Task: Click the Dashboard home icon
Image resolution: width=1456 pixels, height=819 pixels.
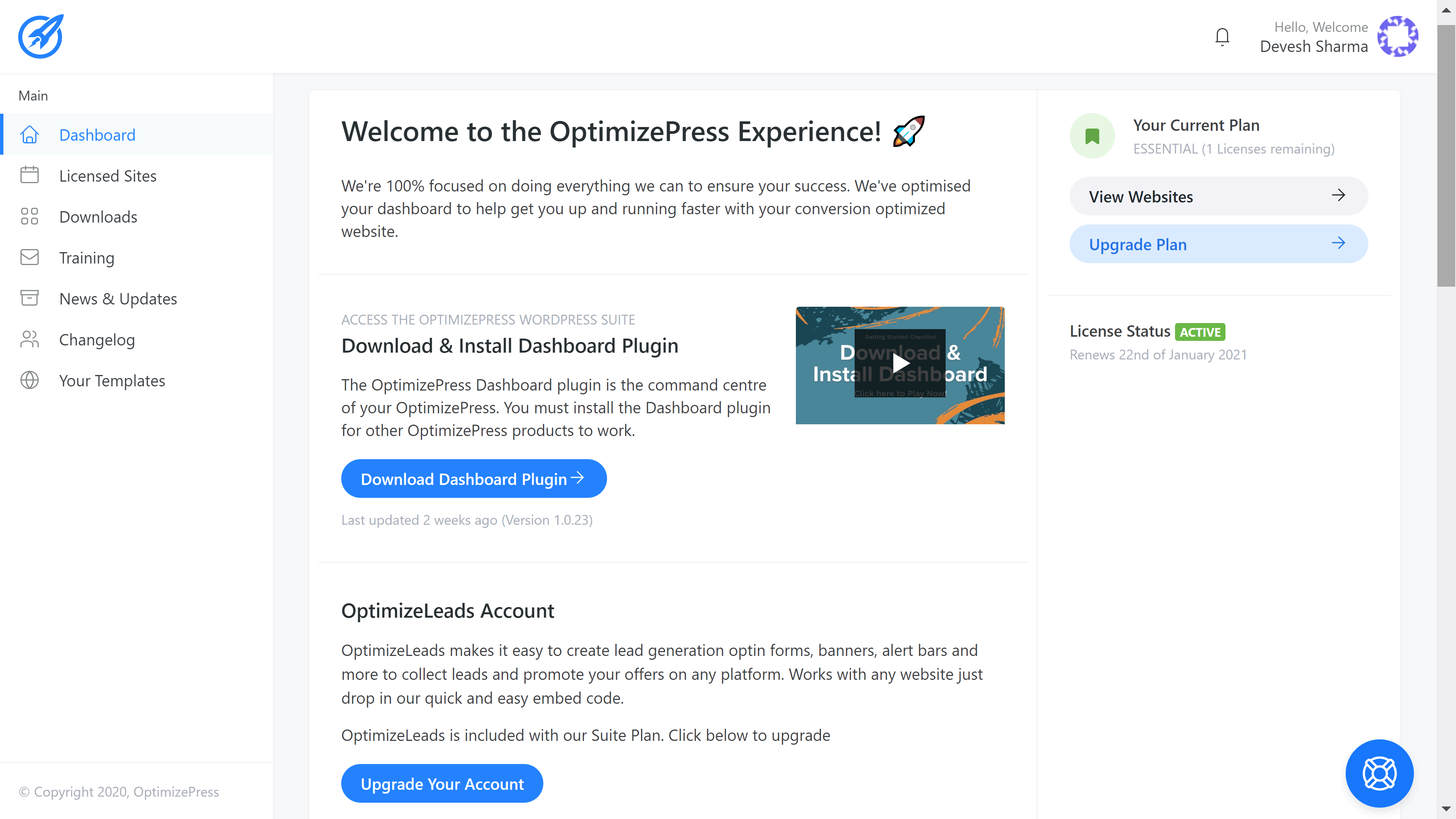Action: click(x=30, y=135)
